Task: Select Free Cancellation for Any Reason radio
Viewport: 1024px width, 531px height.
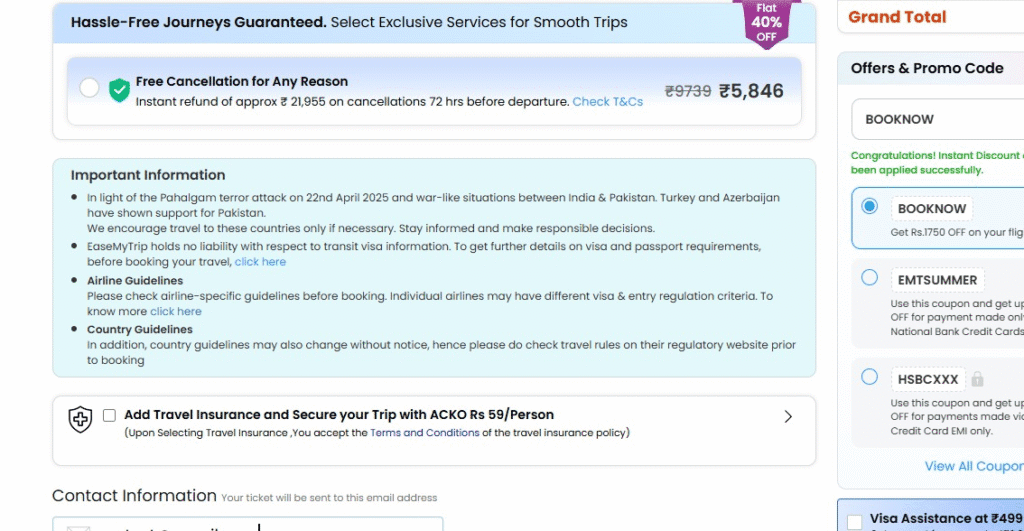Action: click(x=89, y=88)
